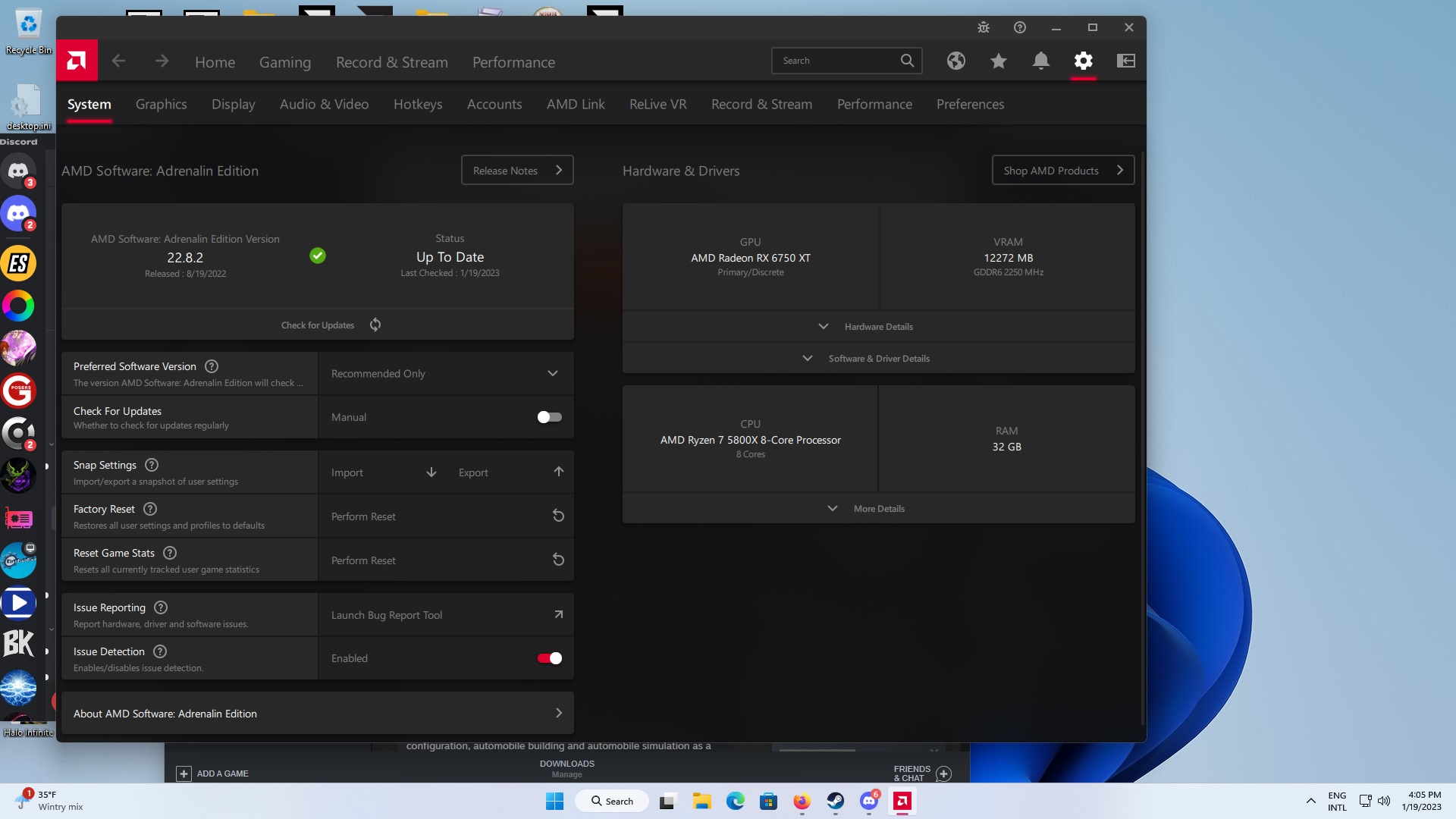Switch to Graphics tab
1456x819 pixels.
pos(161,104)
